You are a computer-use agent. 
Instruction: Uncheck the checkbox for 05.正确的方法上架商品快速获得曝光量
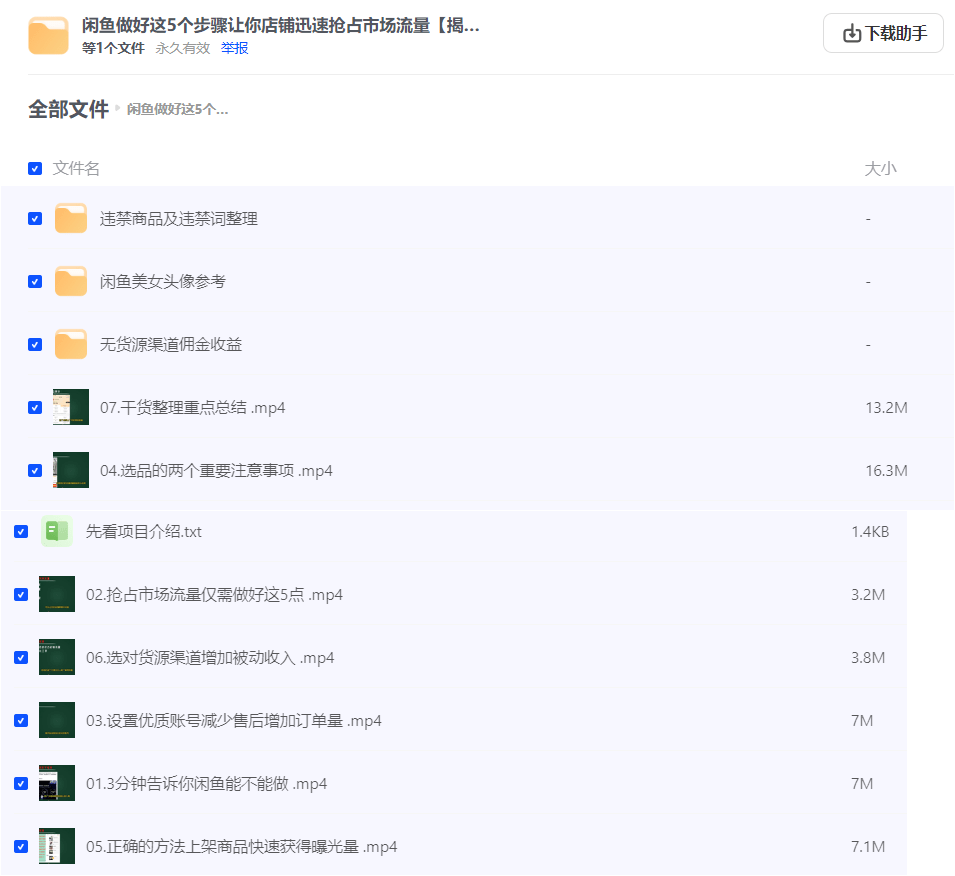pos(20,845)
